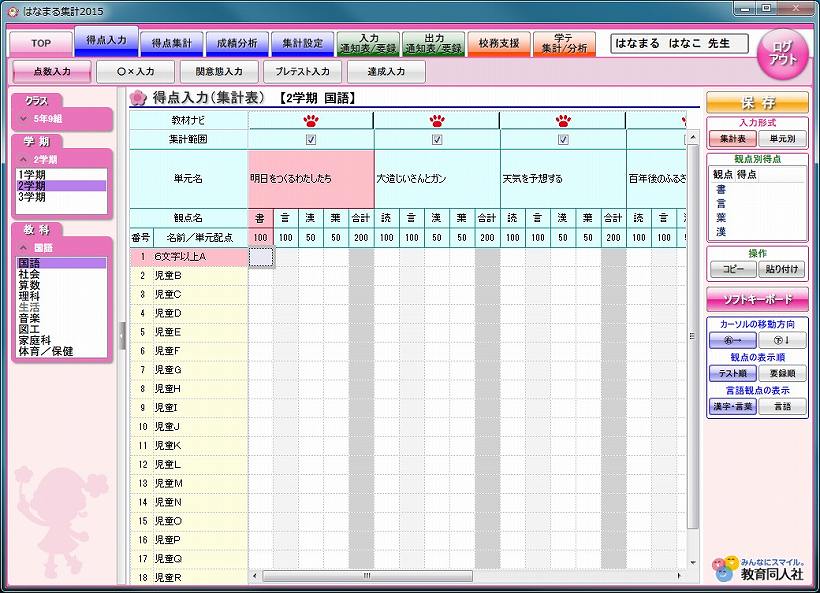Click the right arrow of horizontal scrollbar
Viewport: 820px width, 593px height.
(x=679, y=576)
